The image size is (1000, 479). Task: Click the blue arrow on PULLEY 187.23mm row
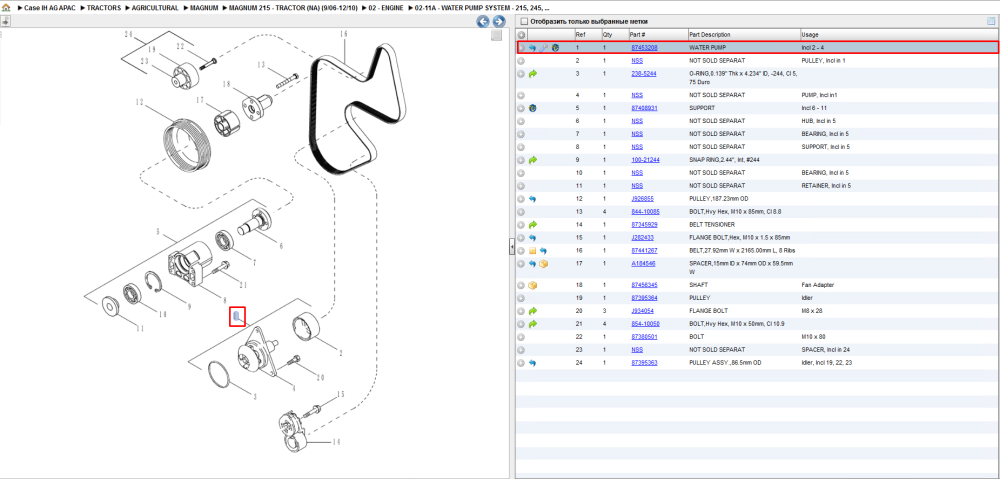[x=533, y=199]
